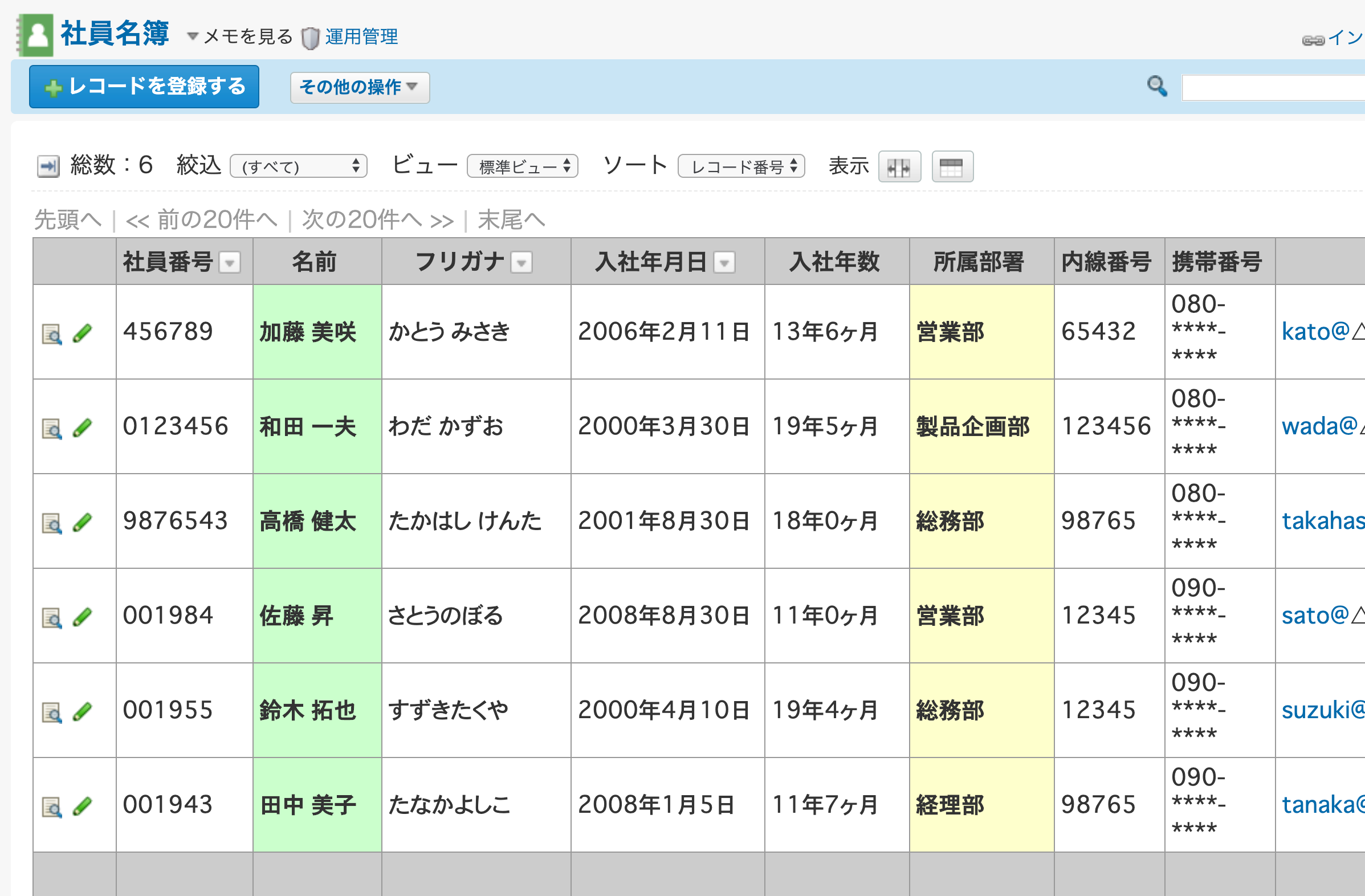This screenshot has height=896, width=1365.
Task: Go to << 前の20件へ previous page
Action: coord(201,219)
